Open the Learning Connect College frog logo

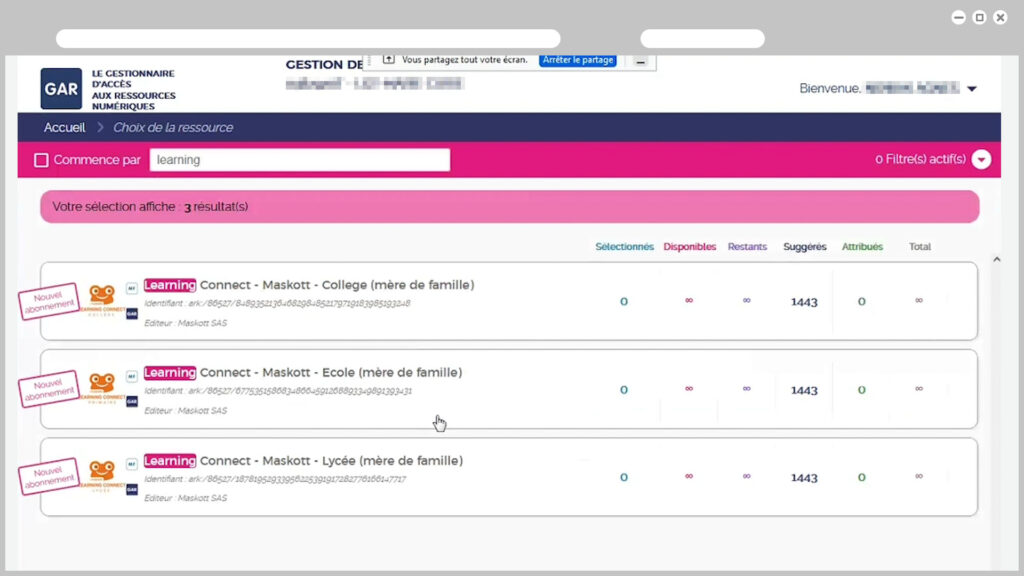click(x=102, y=300)
